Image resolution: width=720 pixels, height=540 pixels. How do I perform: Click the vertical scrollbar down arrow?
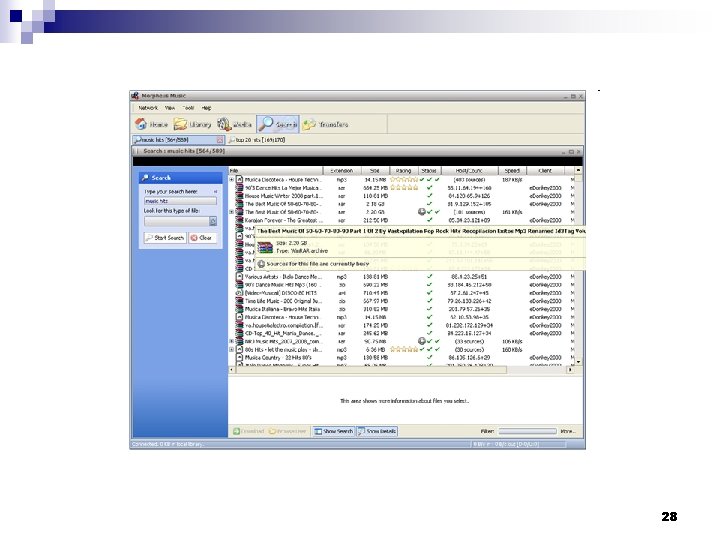578,362
